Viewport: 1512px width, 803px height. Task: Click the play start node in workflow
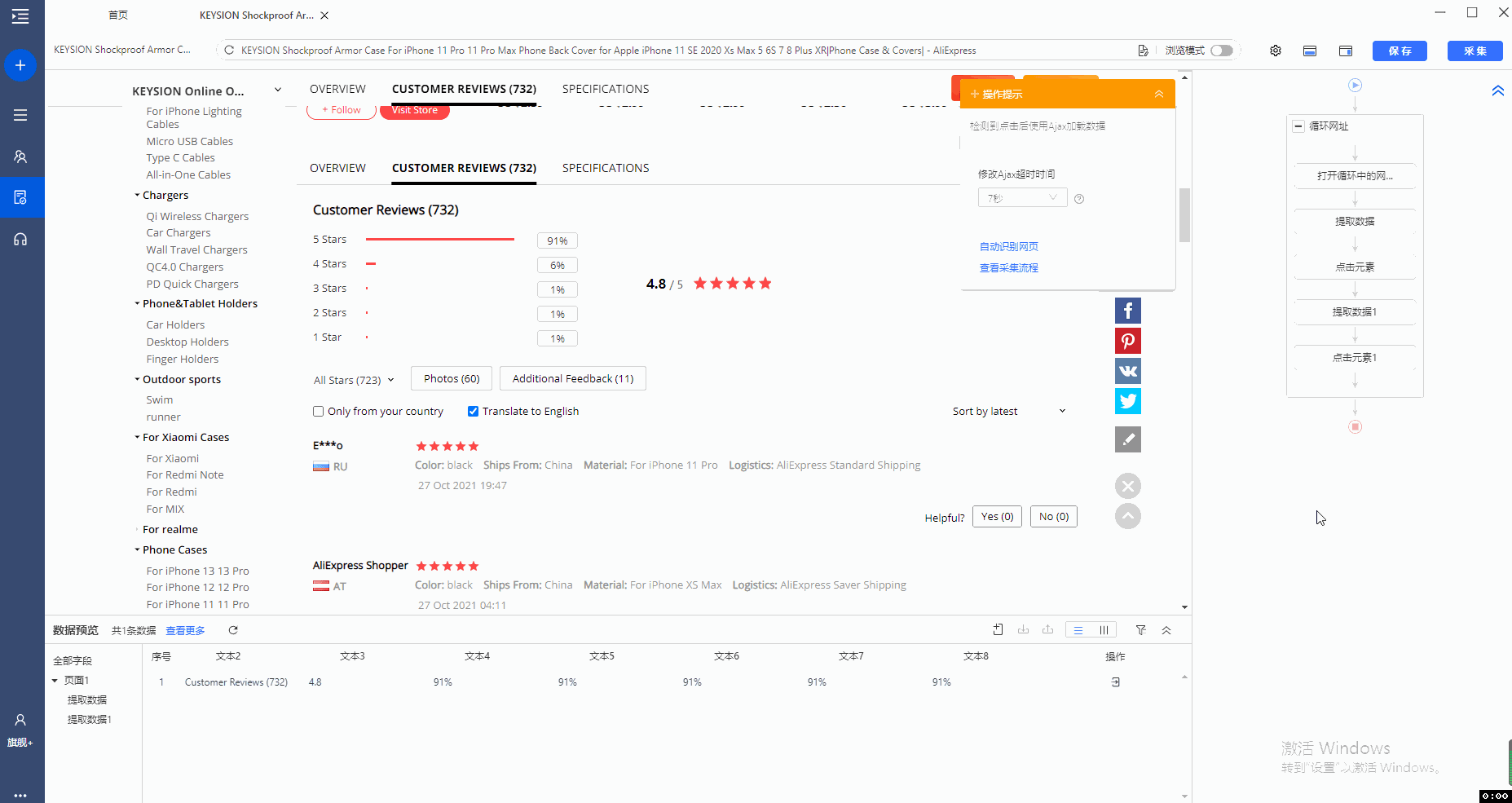(x=1355, y=85)
